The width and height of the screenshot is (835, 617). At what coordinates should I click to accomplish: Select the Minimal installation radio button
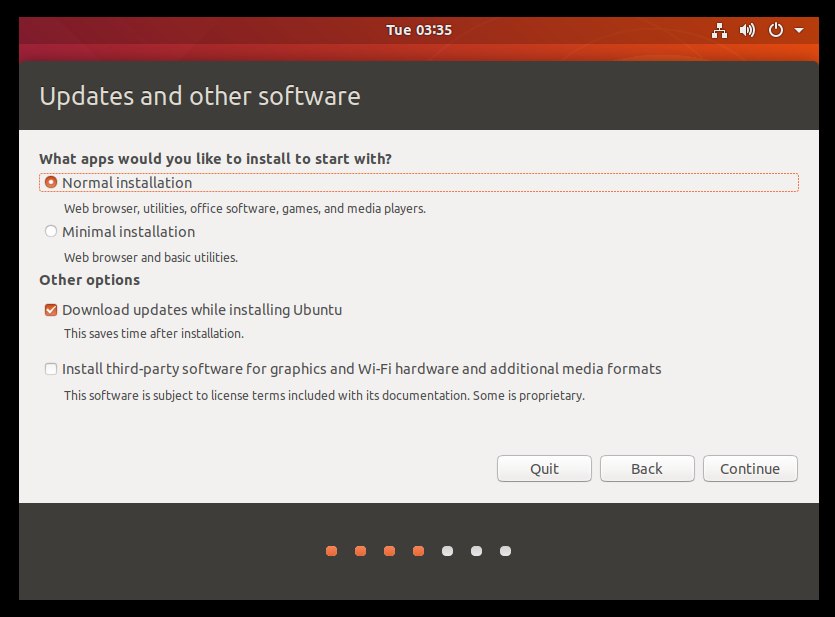tap(51, 231)
